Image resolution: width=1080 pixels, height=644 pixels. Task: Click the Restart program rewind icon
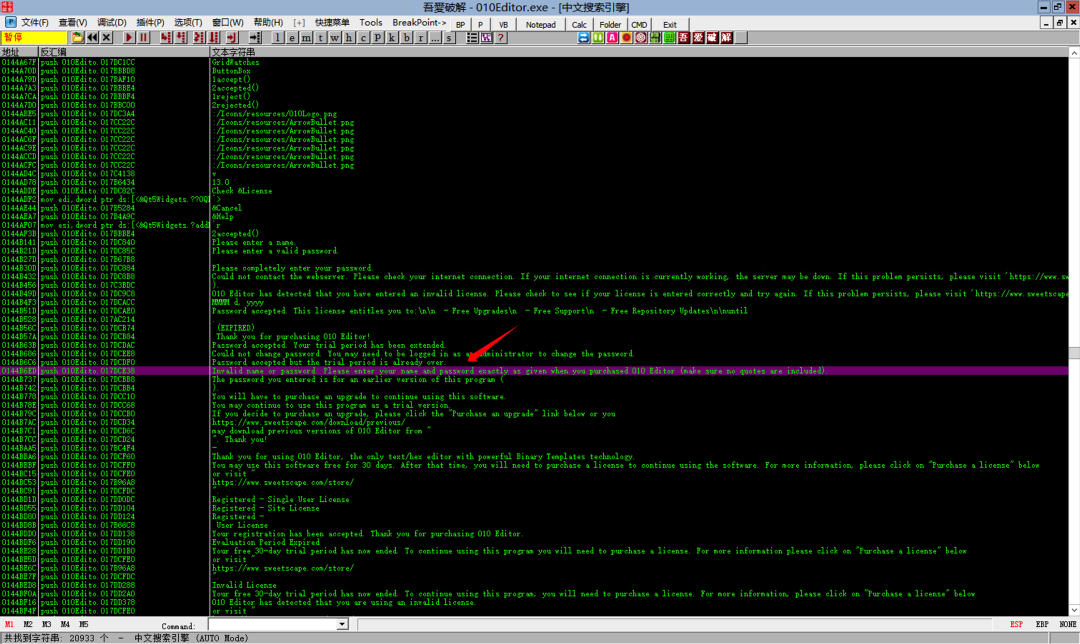click(92, 38)
